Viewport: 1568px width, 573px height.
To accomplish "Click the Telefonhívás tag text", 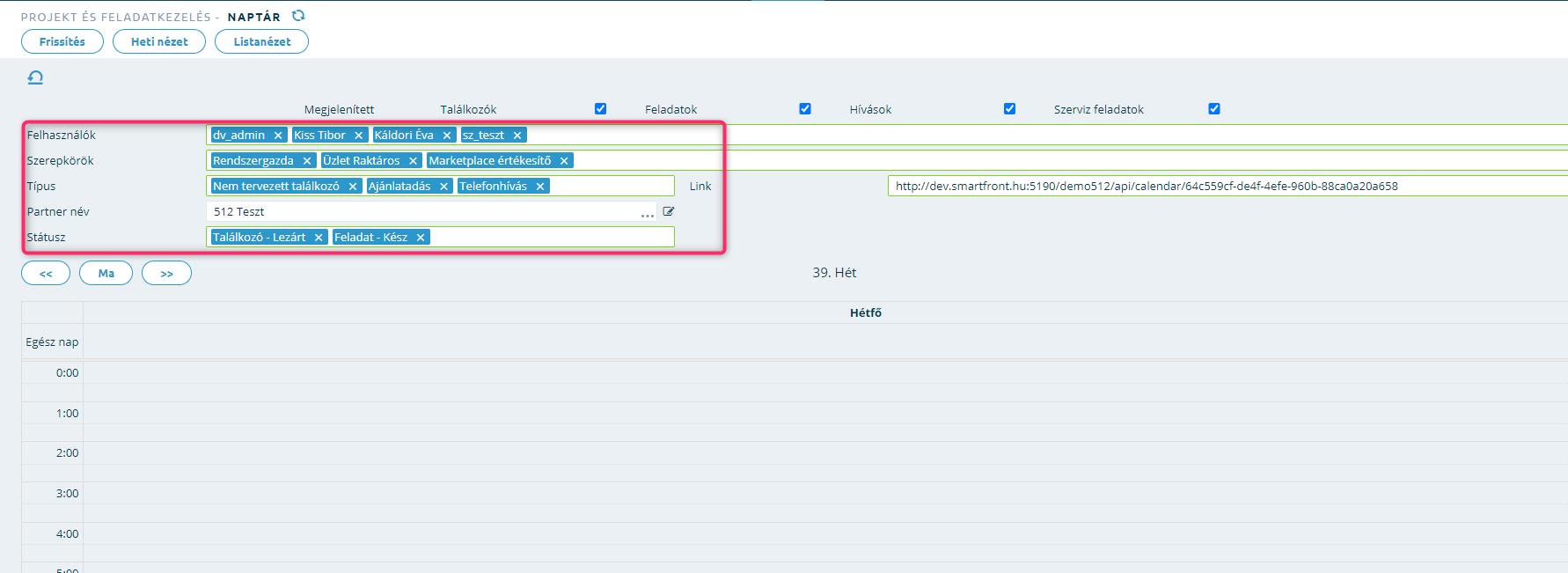I will [x=494, y=187].
